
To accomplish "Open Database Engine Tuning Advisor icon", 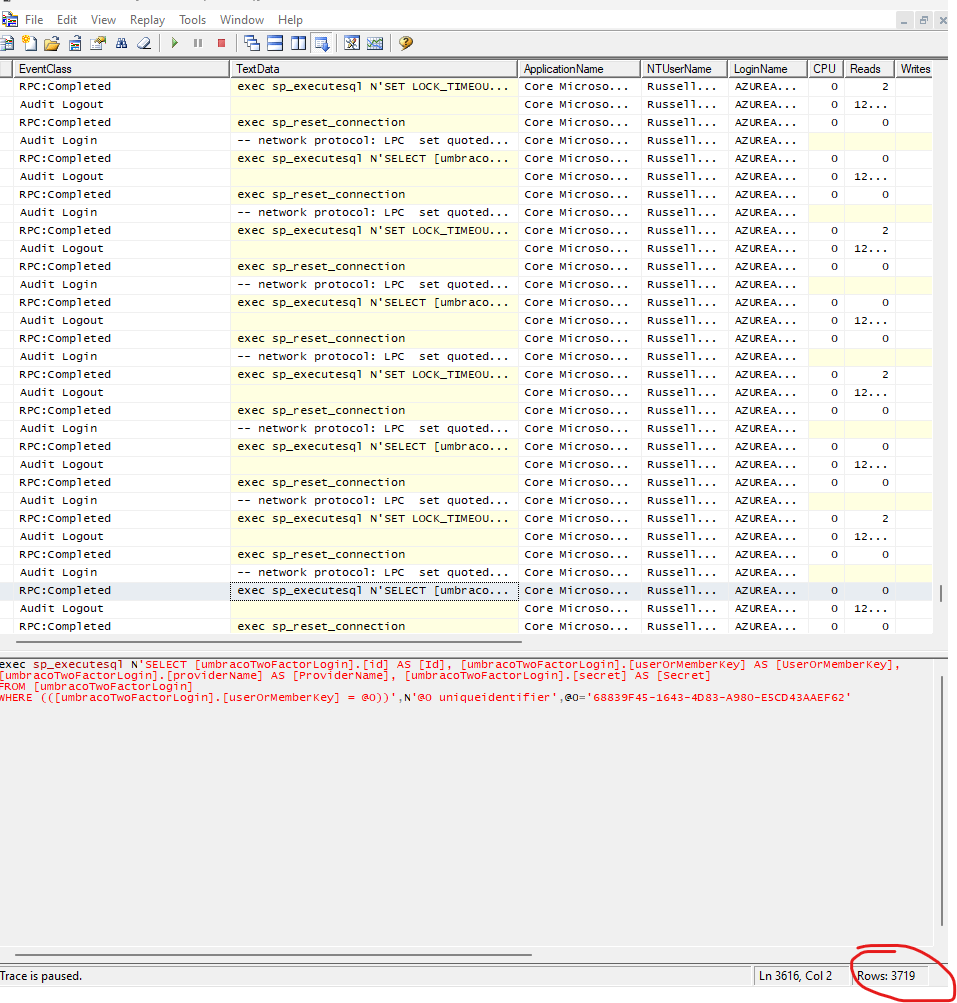I will [352, 43].
